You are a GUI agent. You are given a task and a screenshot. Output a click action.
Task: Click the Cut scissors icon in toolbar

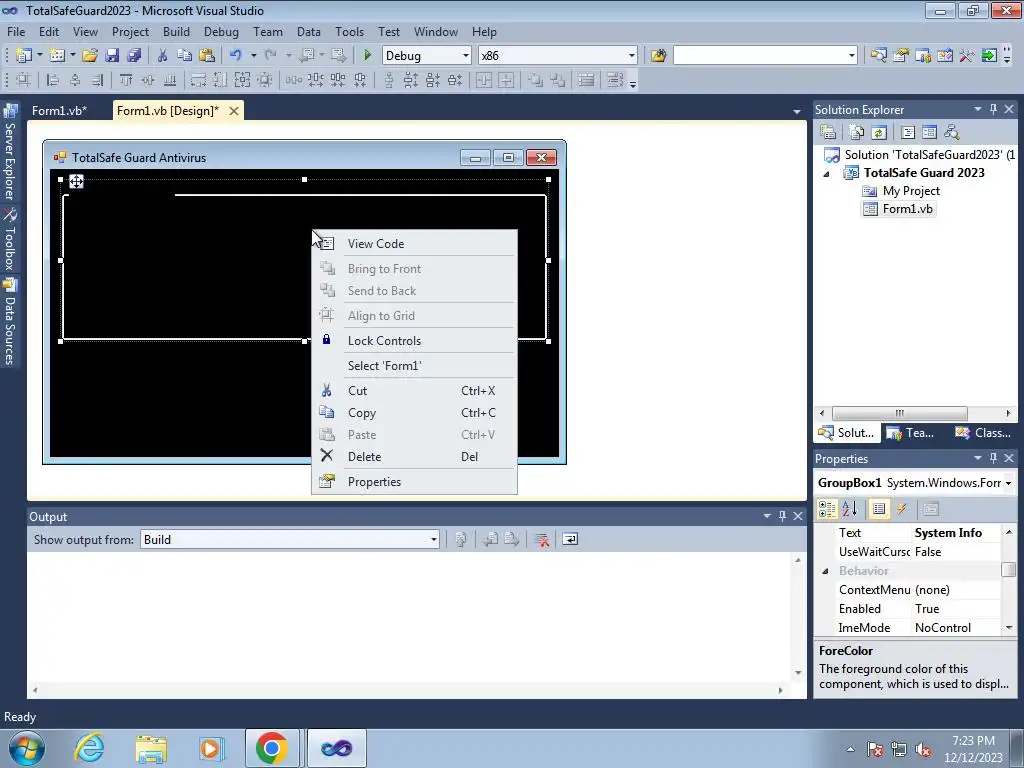click(x=162, y=56)
